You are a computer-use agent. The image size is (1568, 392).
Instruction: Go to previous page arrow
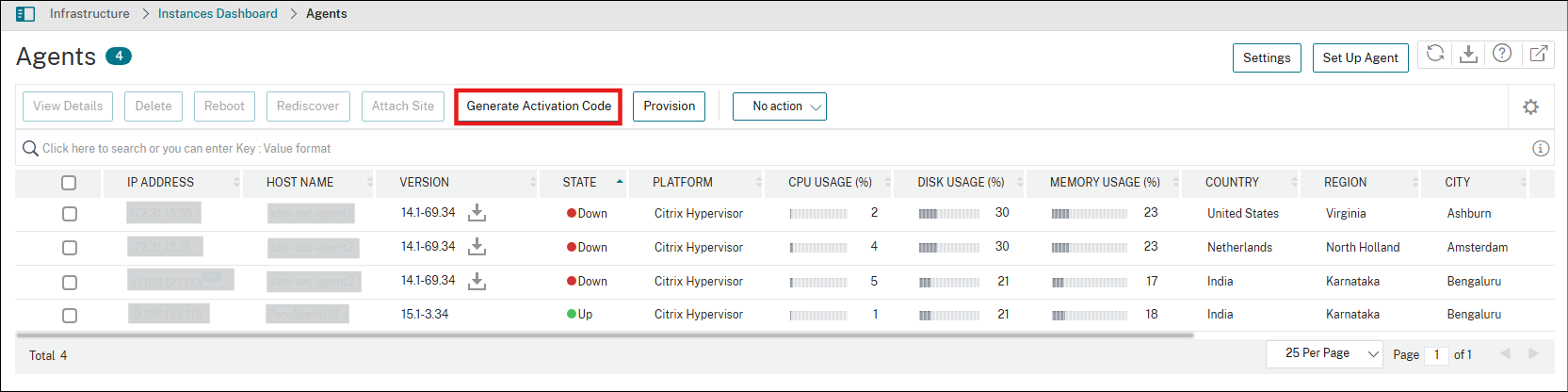[x=1505, y=353]
